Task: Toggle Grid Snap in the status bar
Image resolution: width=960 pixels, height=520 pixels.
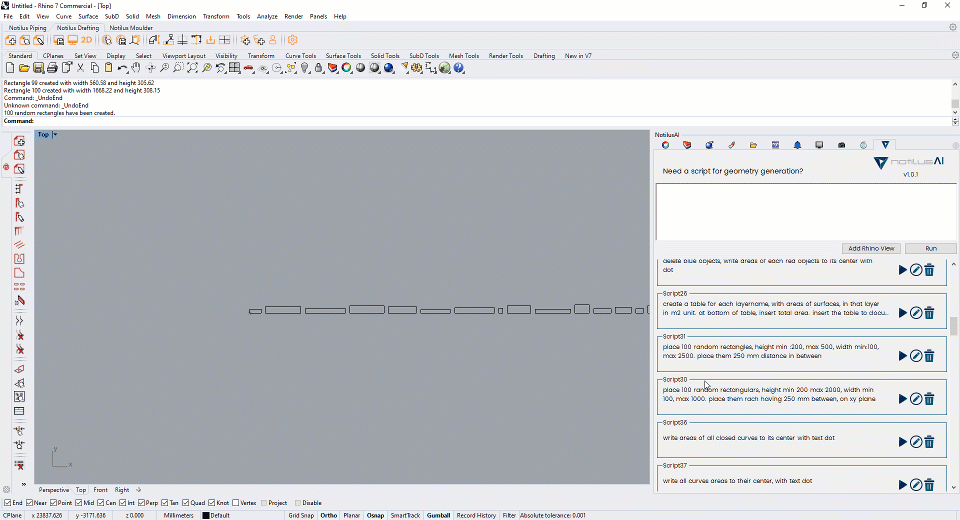Action: tap(301, 516)
